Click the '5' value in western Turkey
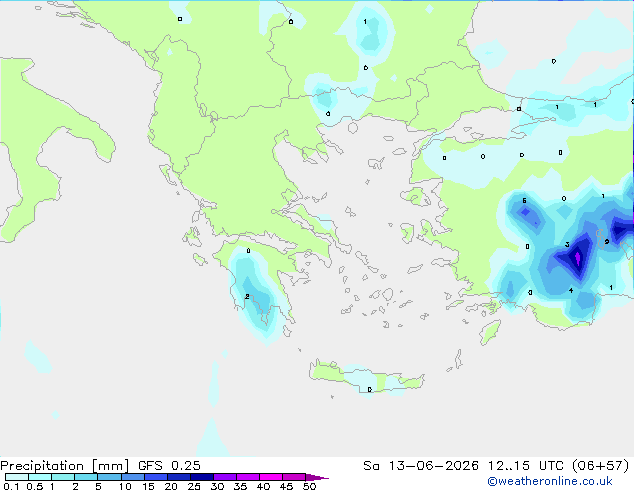This screenshot has height=490, width=634. pos(524,201)
